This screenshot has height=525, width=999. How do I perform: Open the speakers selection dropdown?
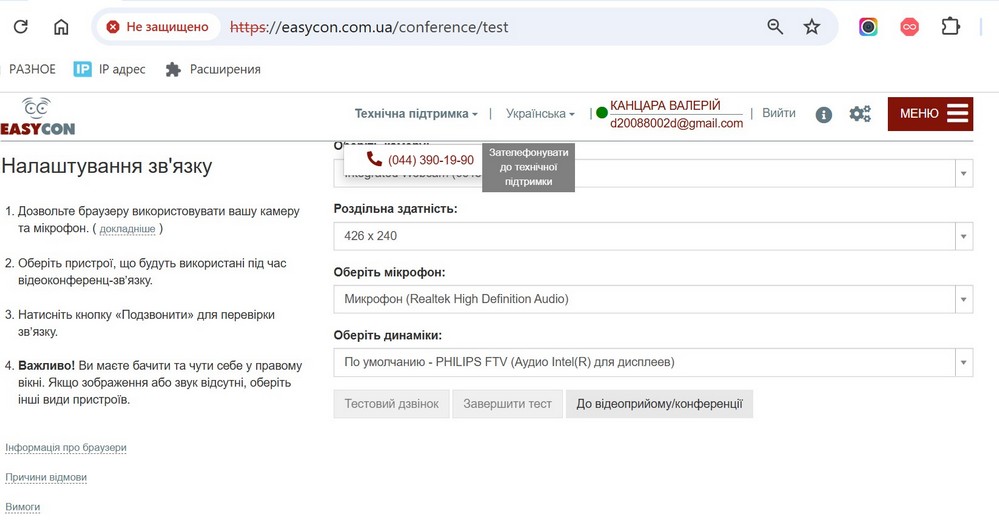(x=652, y=362)
